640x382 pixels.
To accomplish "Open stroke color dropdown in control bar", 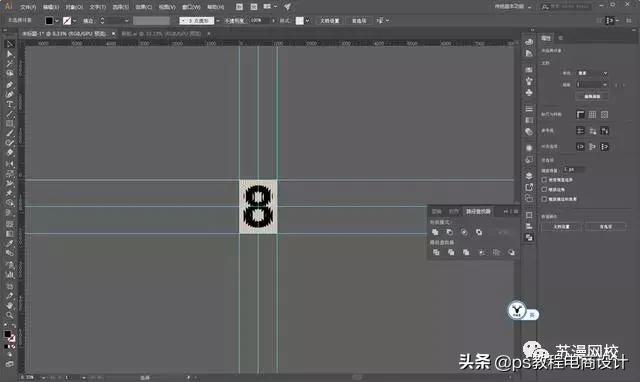I will pos(74,21).
